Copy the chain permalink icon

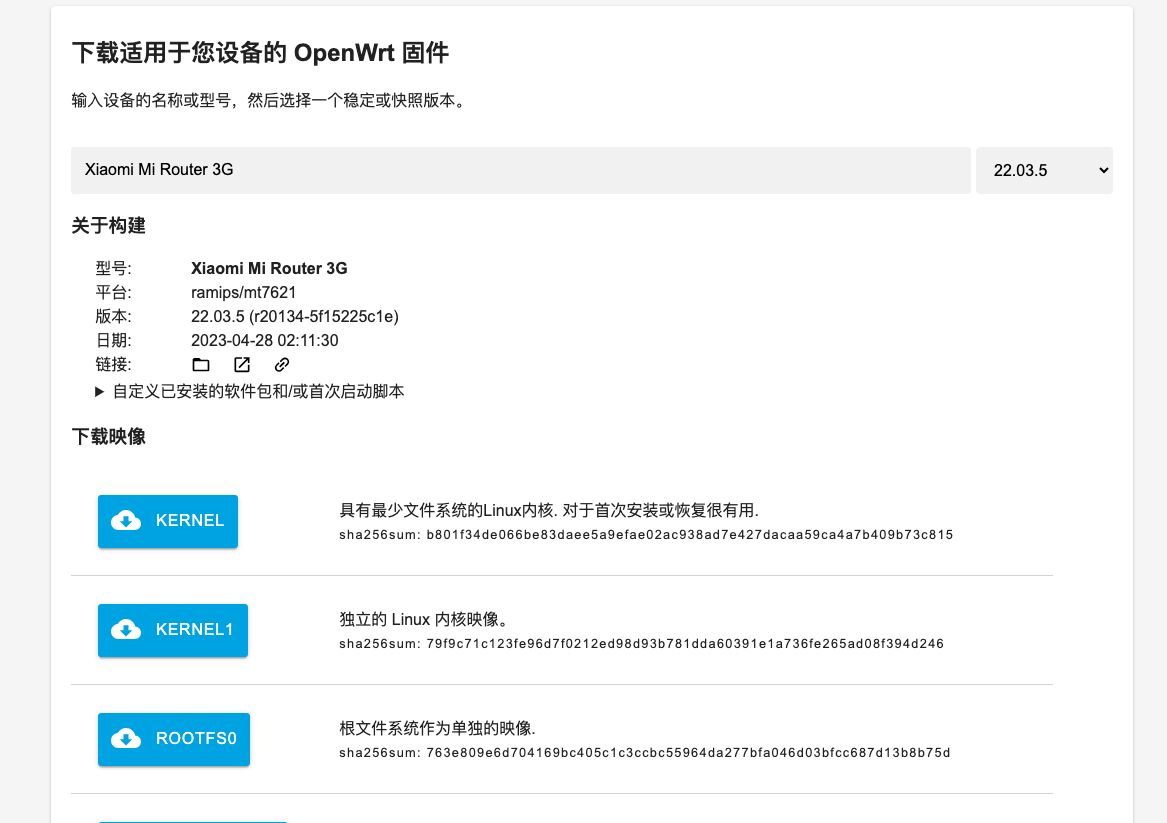281,365
